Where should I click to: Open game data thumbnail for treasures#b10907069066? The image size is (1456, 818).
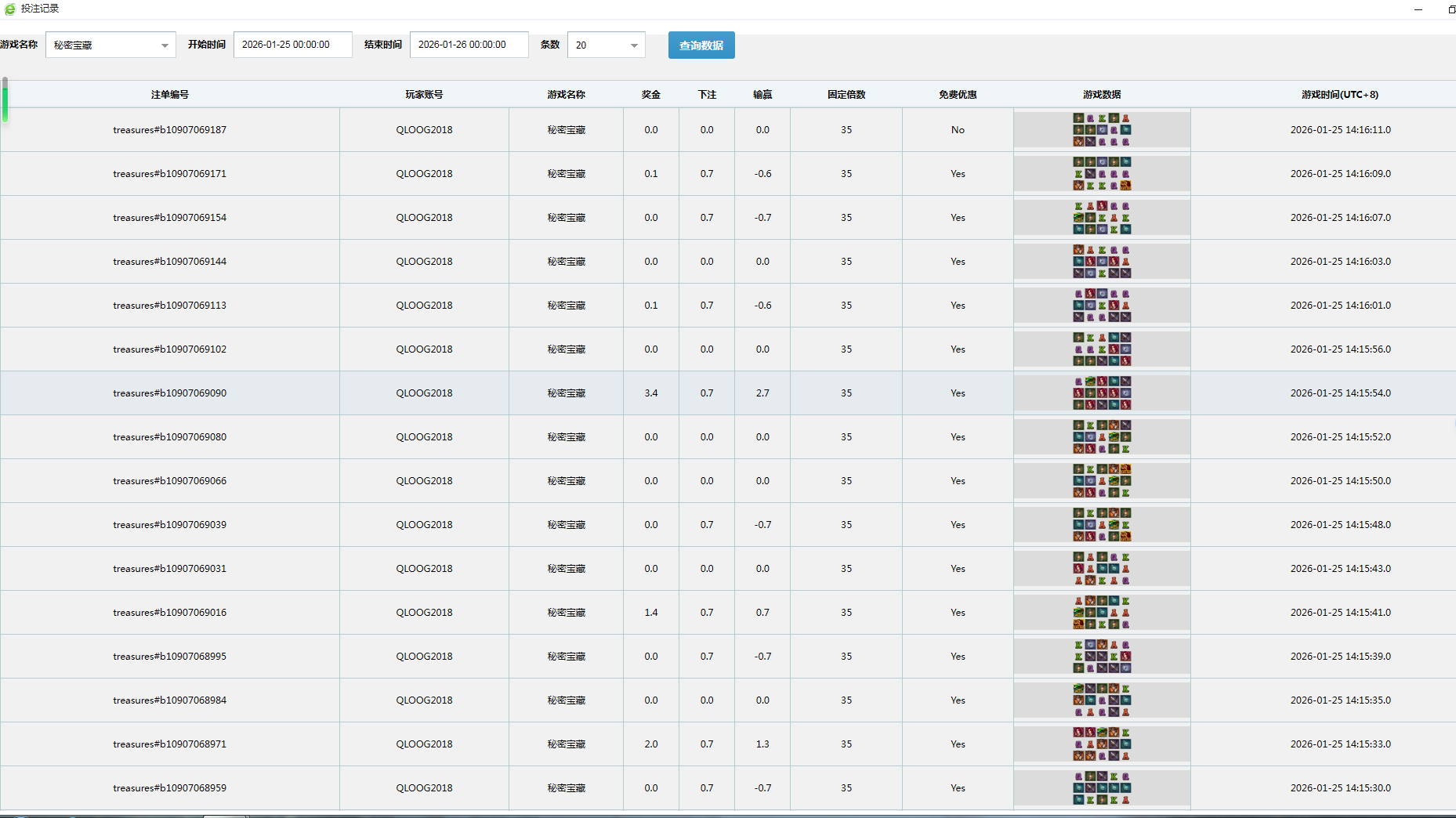[1101, 481]
